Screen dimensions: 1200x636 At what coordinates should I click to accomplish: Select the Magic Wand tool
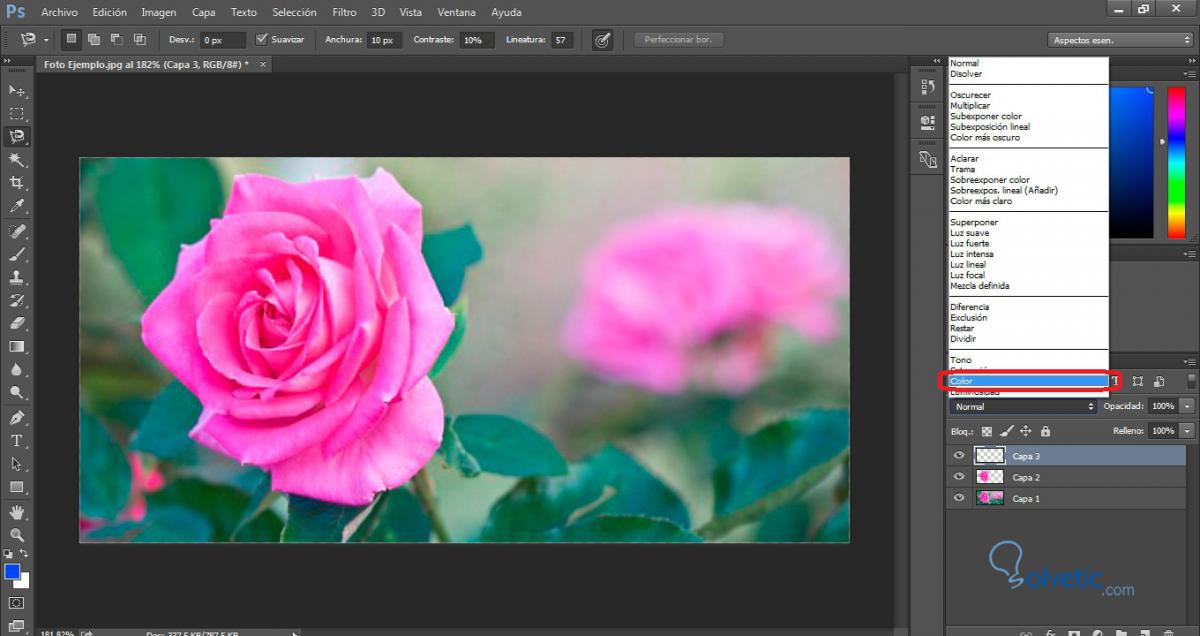pos(17,160)
